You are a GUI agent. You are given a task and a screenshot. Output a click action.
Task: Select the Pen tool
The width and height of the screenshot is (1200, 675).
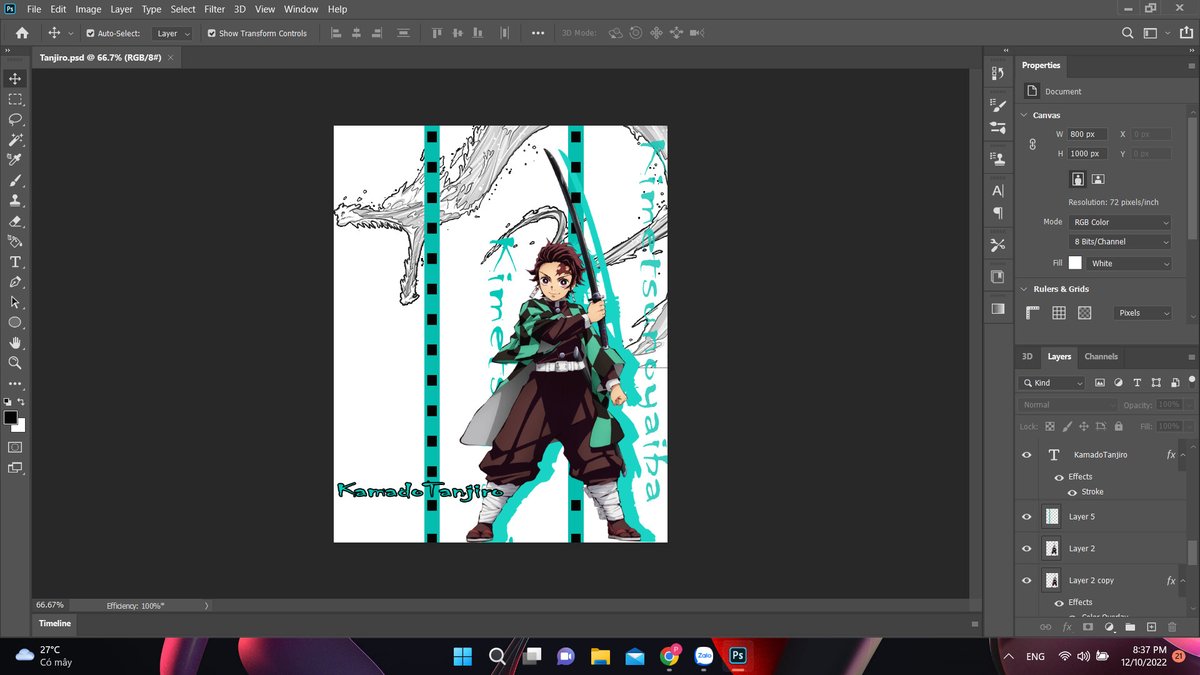[x=15, y=282]
